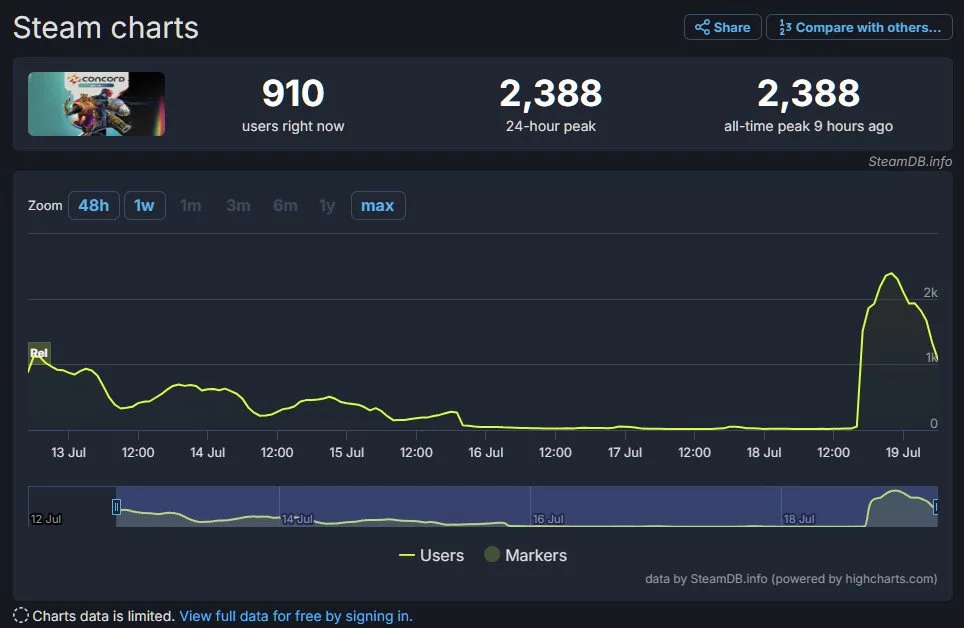Click the 19 Jul axis label
Viewport: 964px width, 628px height.
click(903, 452)
